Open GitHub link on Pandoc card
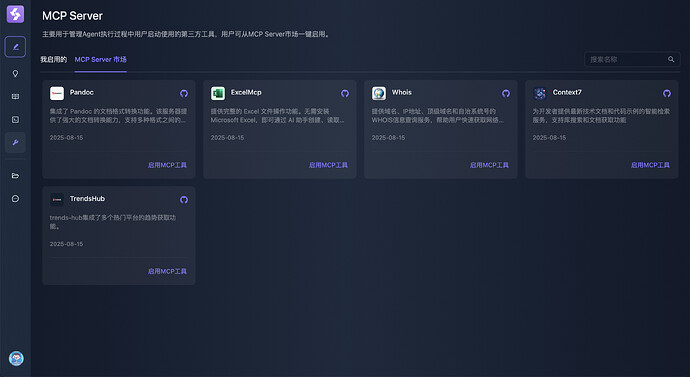The height and width of the screenshot is (377, 690). tap(184, 93)
